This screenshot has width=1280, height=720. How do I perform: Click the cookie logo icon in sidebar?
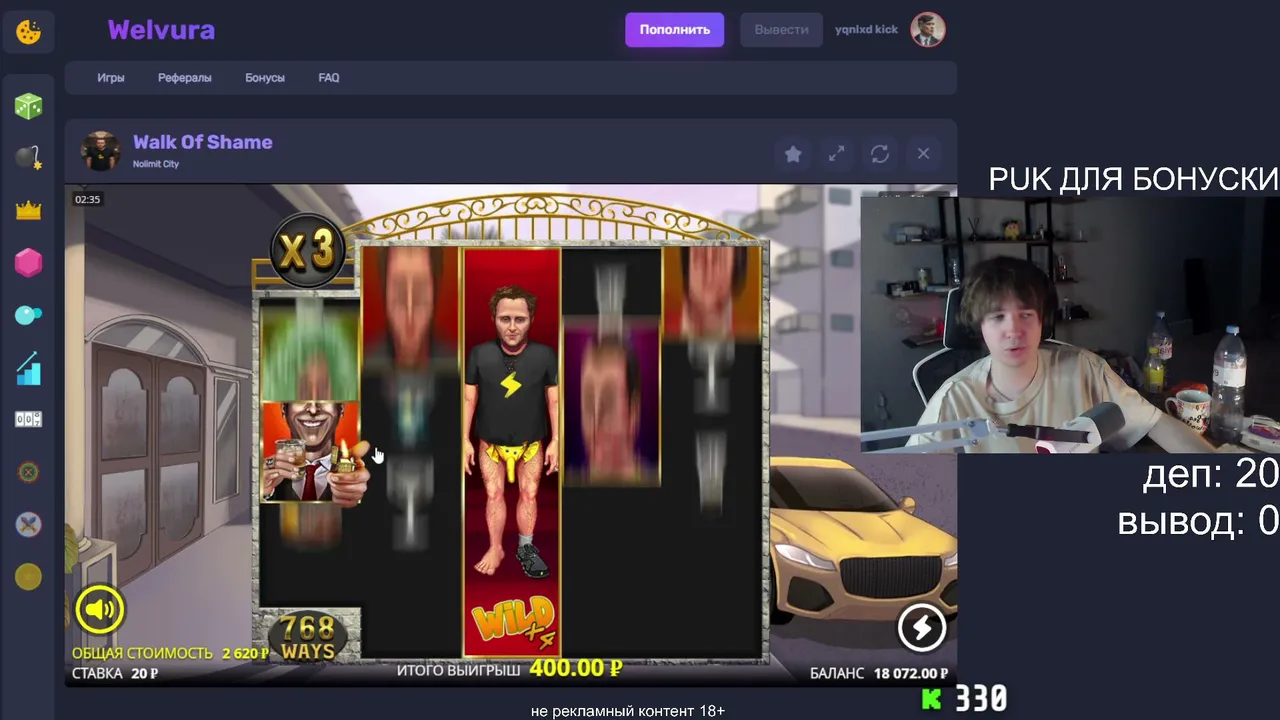pyautogui.click(x=28, y=32)
